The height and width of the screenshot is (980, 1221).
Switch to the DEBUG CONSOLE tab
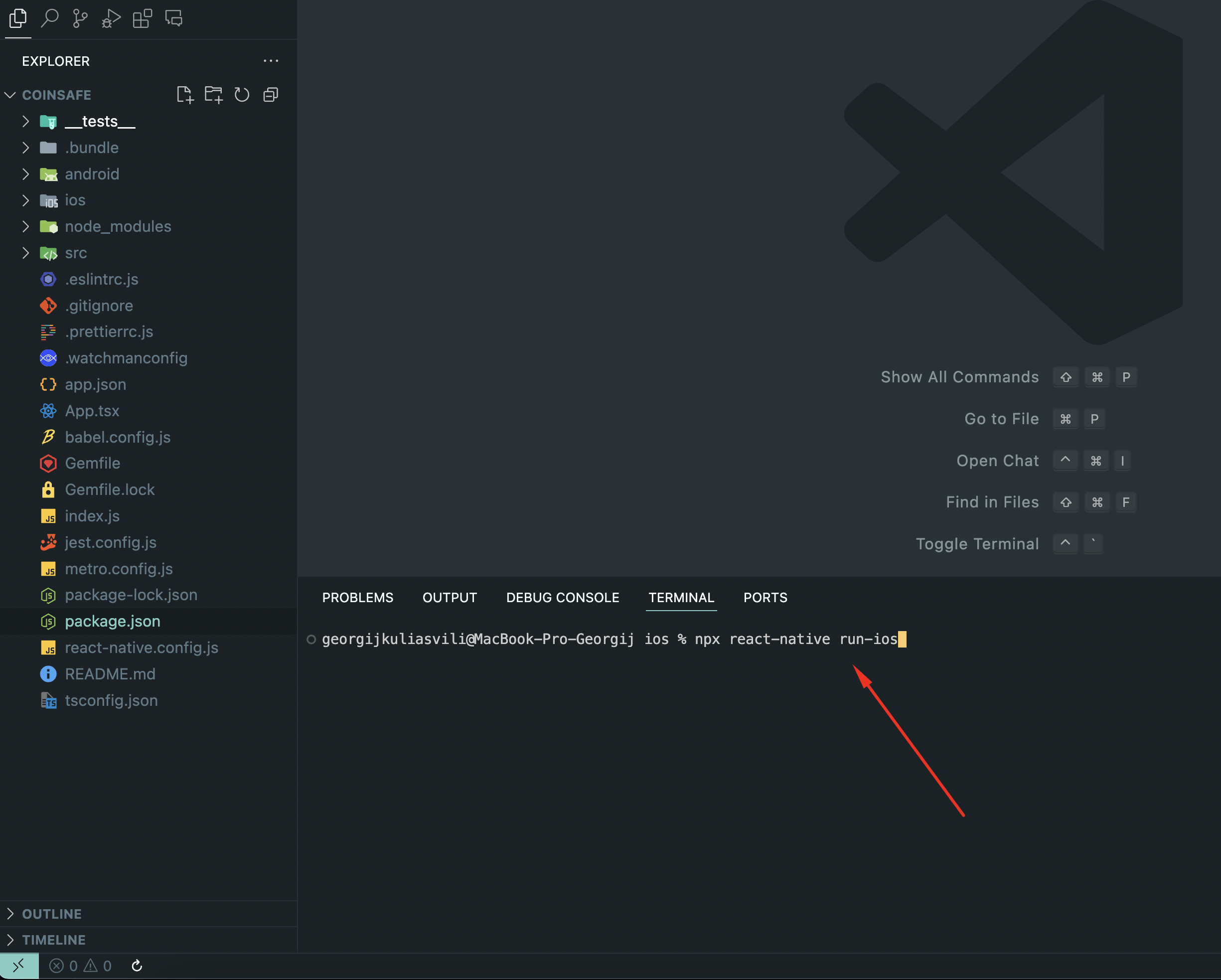click(x=562, y=598)
